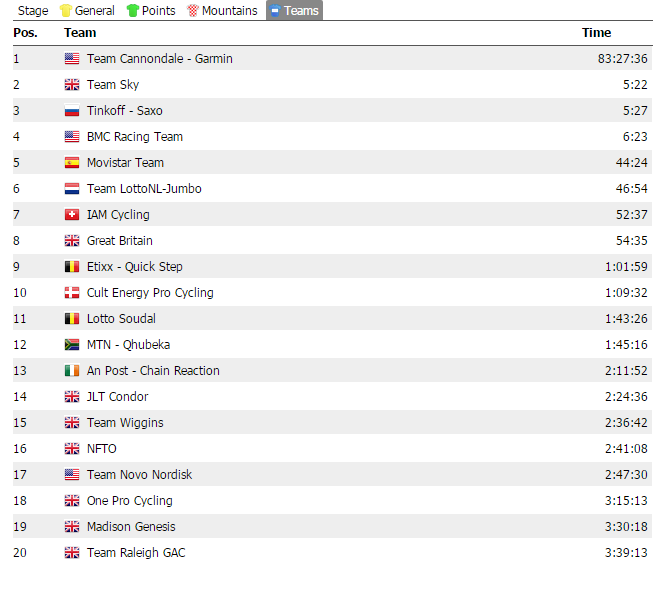Click the Time column header

coord(596,33)
